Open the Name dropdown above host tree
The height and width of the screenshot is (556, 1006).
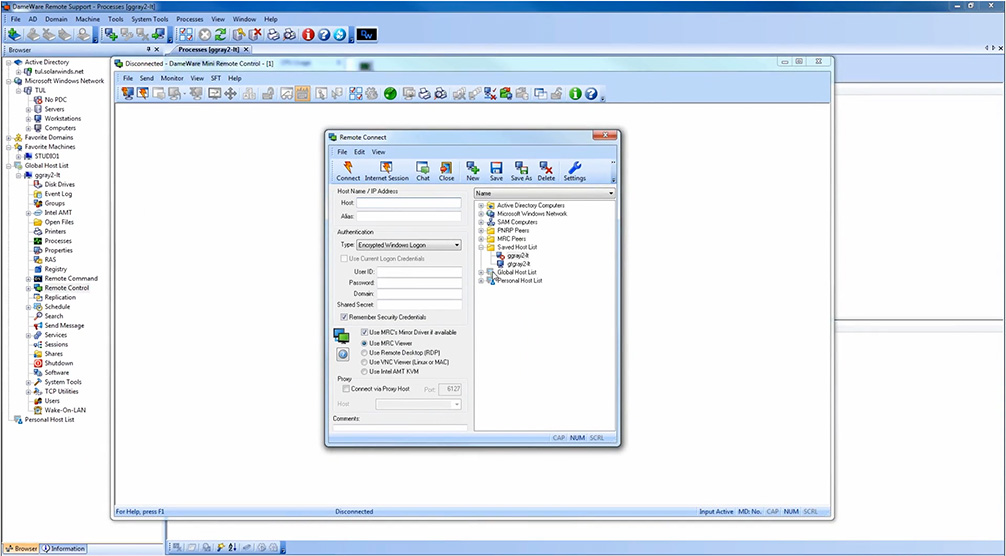pos(544,193)
